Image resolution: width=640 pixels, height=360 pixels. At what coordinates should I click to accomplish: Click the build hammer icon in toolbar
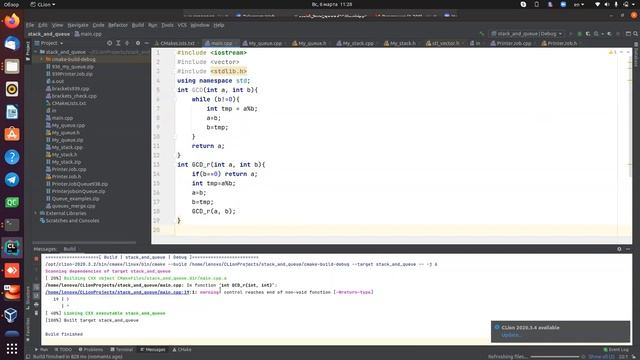point(482,34)
